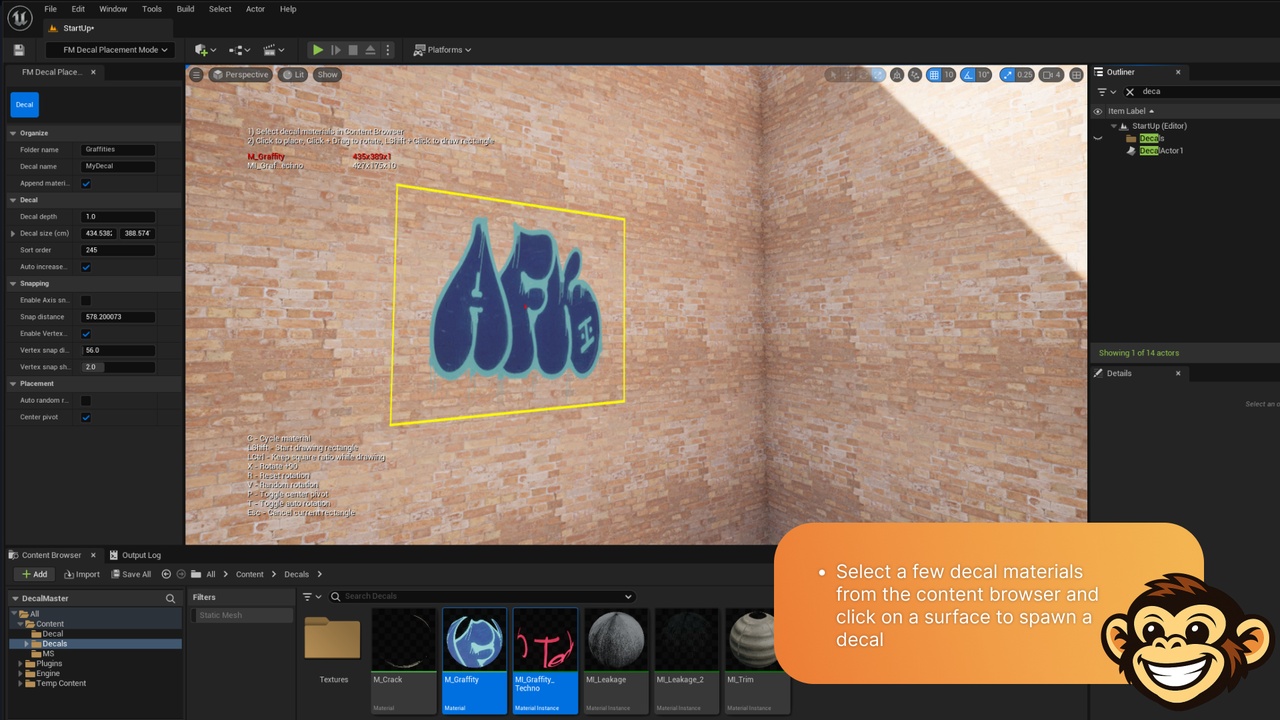Click the Add button in Content Browser
This screenshot has height=720, width=1280.
(35, 574)
